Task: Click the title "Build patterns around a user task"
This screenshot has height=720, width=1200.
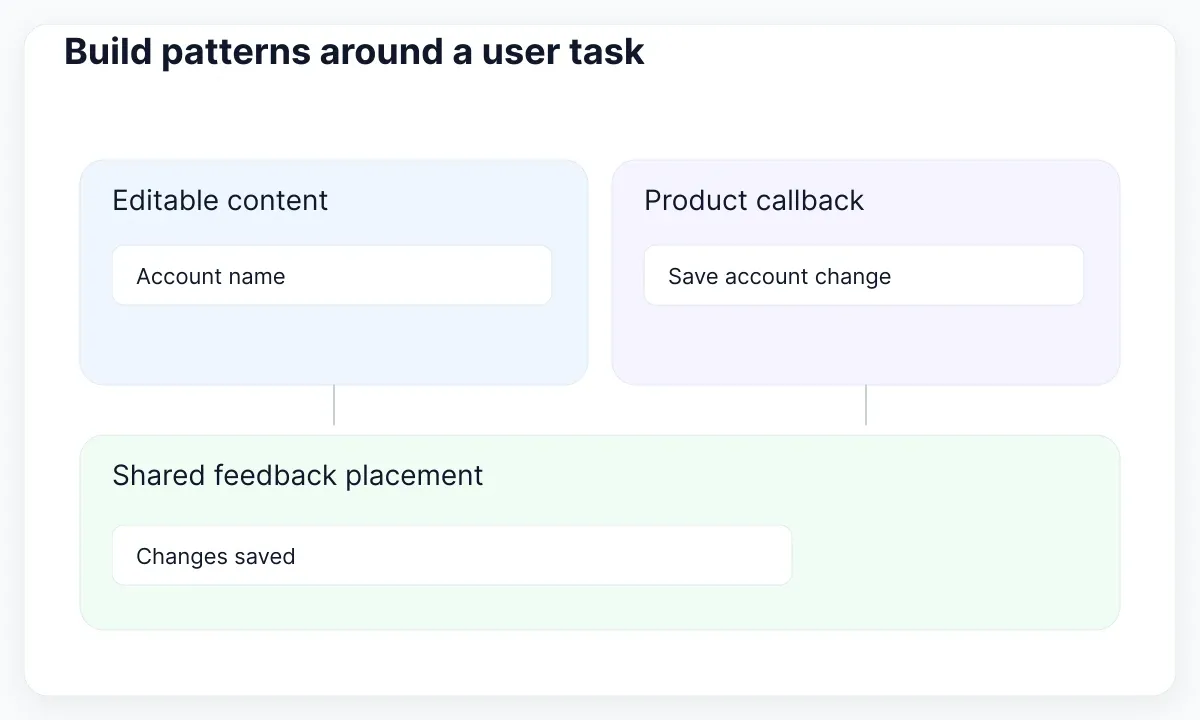Action: pyautogui.click(x=354, y=51)
